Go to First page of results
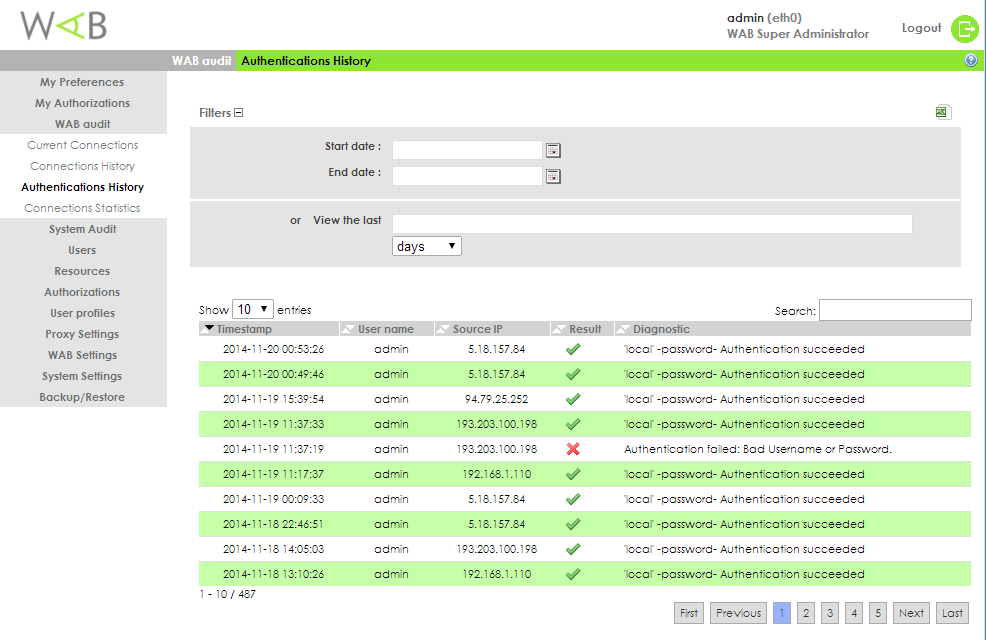Image resolution: width=986 pixels, height=640 pixels. coord(689,613)
